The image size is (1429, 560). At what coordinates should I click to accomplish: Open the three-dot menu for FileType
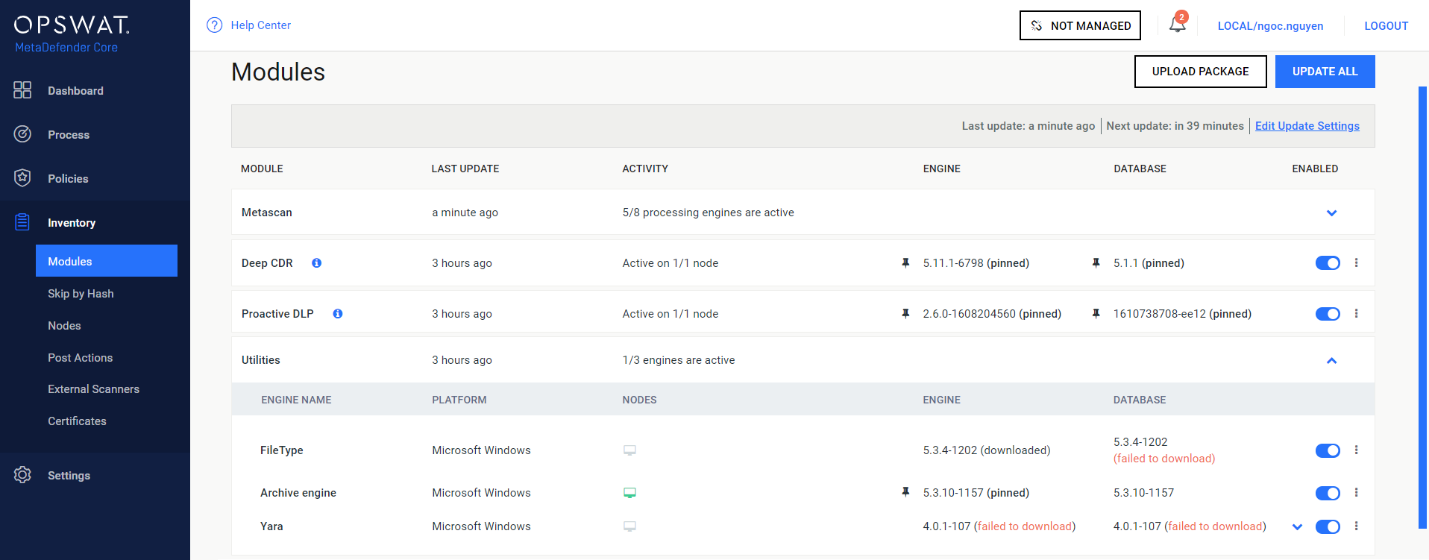coord(1356,450)
